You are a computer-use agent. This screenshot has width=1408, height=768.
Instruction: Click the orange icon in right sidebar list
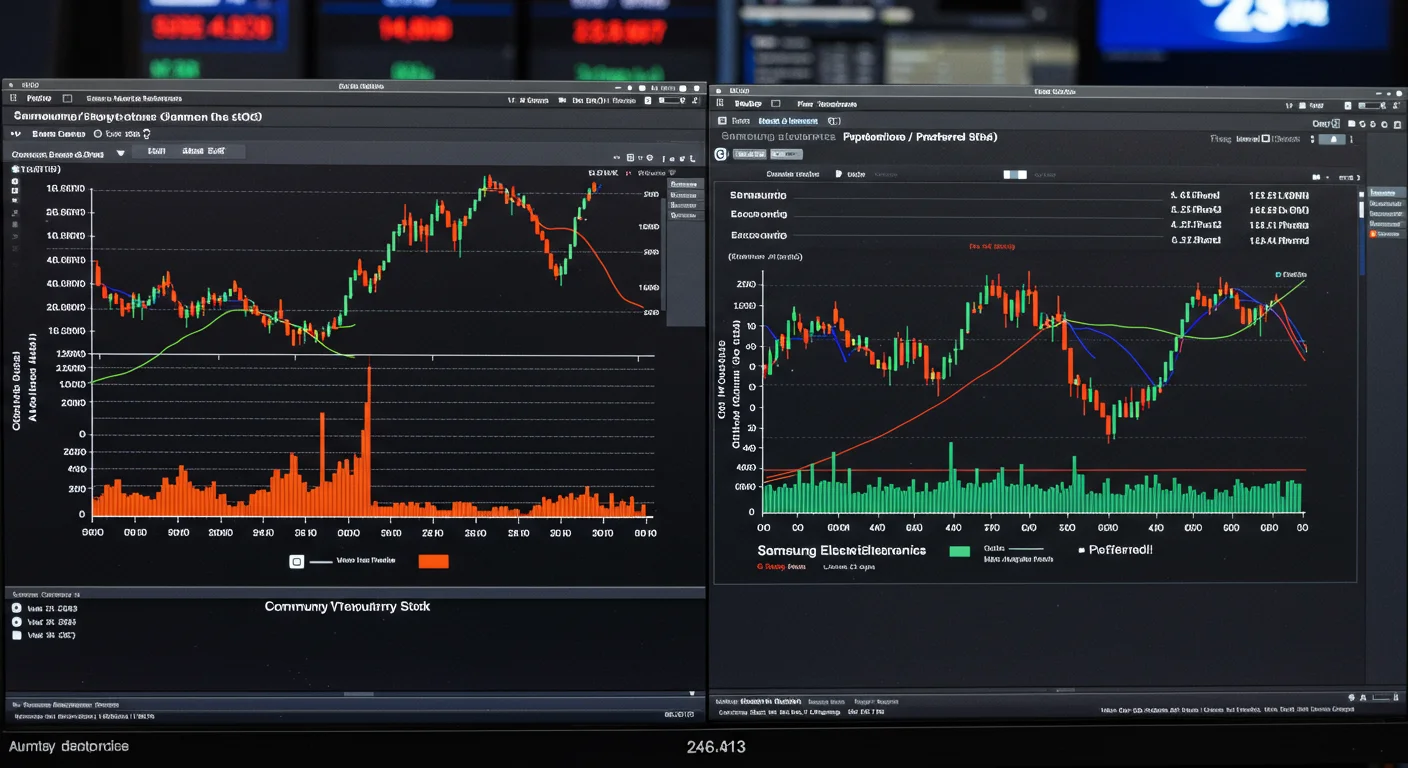point(1373,234)
